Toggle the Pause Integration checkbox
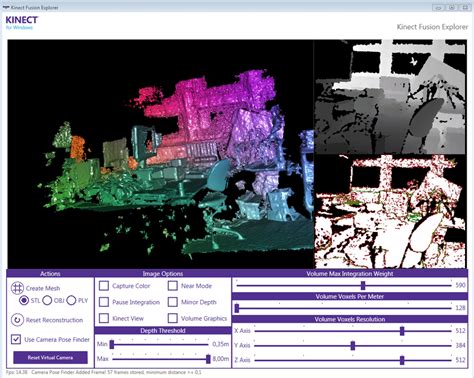This screenshot has height=378, width=474. click(104, 302)
